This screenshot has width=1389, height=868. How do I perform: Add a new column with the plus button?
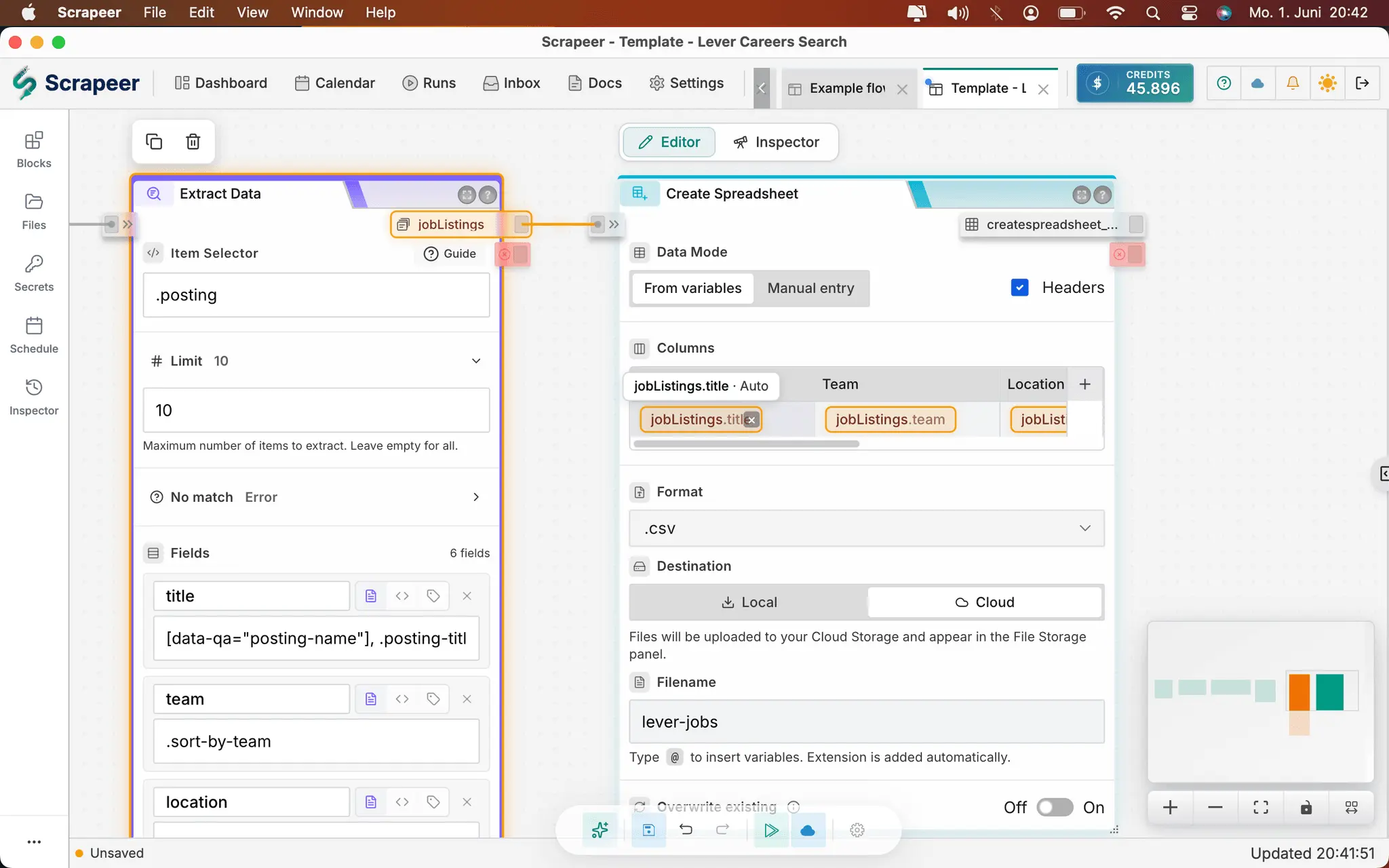point(1085,384)
